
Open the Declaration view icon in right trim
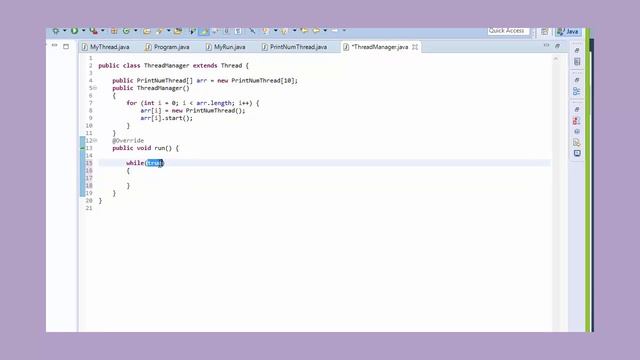pos(577,142)
